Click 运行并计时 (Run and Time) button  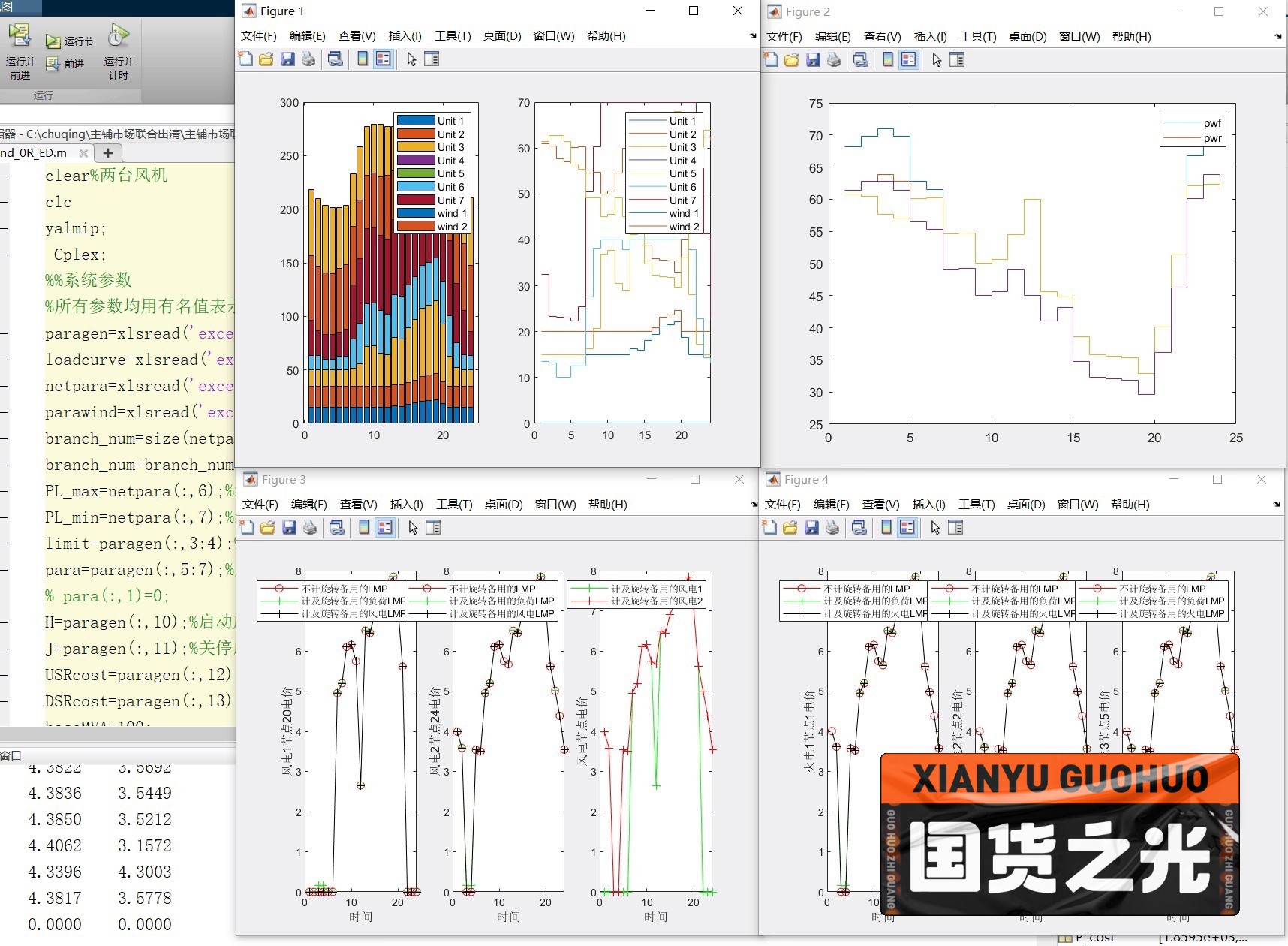tap(119, 51)
